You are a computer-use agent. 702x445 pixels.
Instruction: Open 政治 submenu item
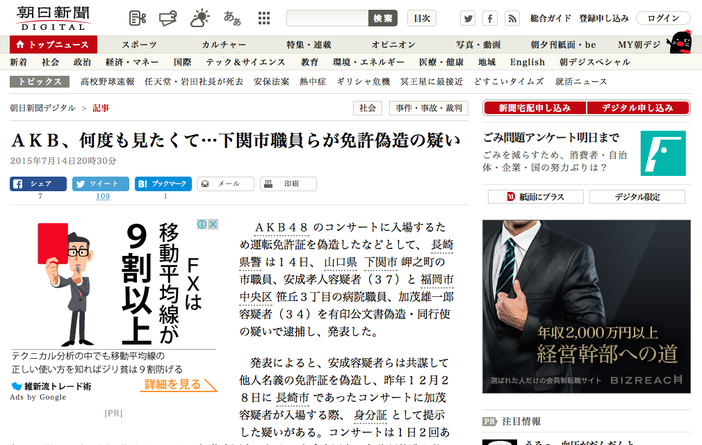coord(82,62)
